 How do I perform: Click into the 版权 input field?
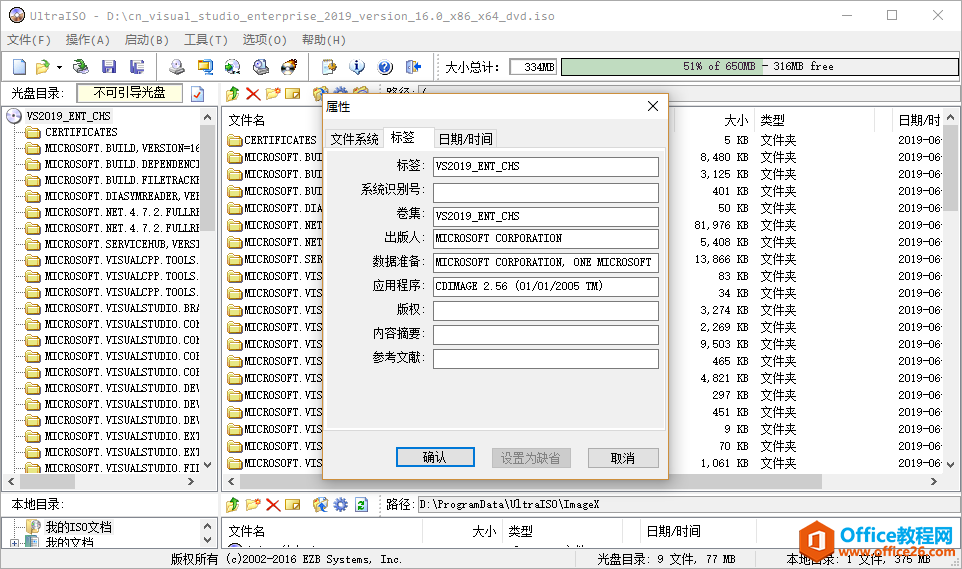[545, 311]
